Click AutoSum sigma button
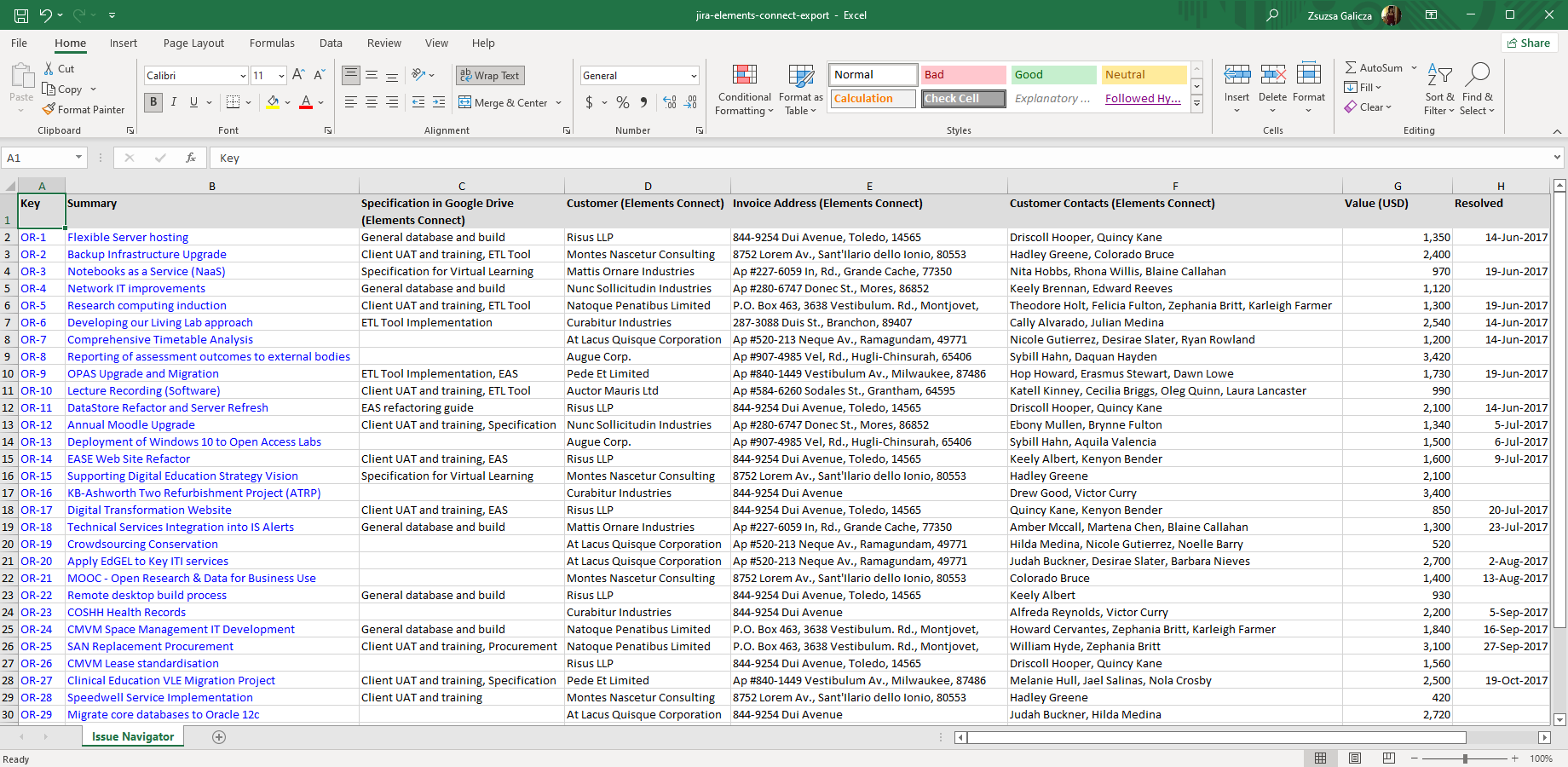 point(1373,67)
